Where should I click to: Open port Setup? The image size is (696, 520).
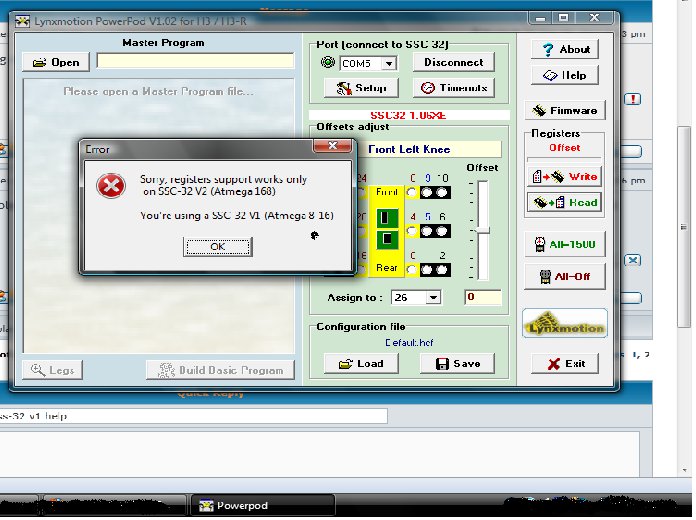tap(361, 88)
